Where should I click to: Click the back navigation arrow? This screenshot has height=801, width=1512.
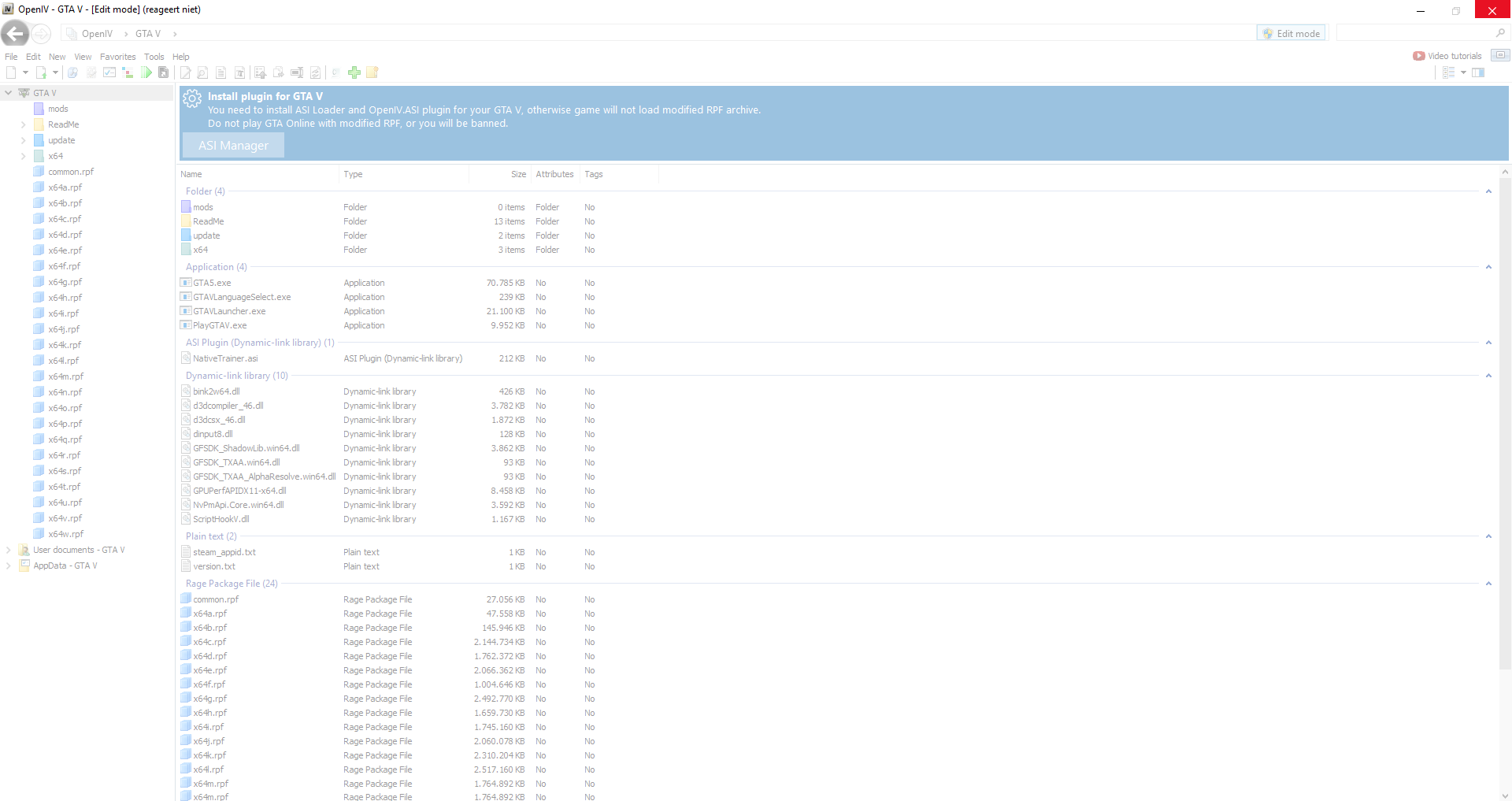(14, 33)
